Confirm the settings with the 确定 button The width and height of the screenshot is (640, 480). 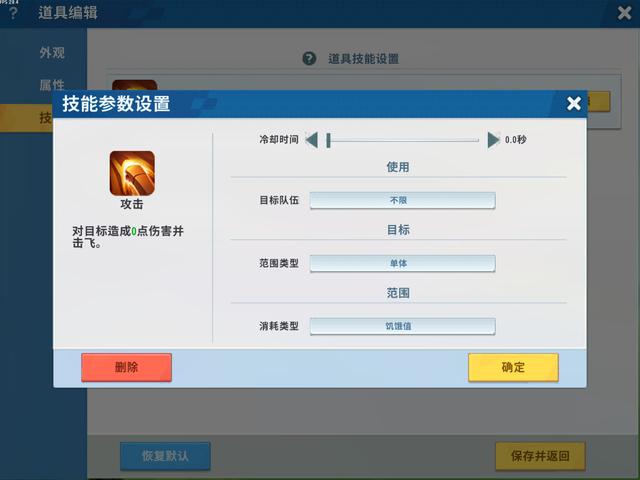tap(513, 367)
